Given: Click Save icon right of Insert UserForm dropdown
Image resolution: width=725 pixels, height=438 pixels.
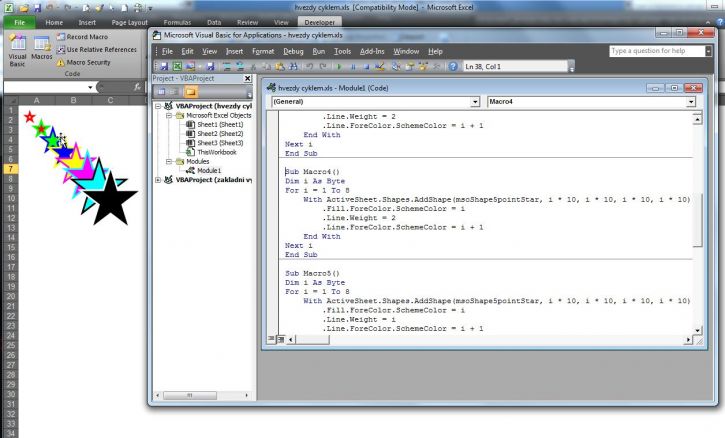Looking at the screenshot, I should coord(211,67).
